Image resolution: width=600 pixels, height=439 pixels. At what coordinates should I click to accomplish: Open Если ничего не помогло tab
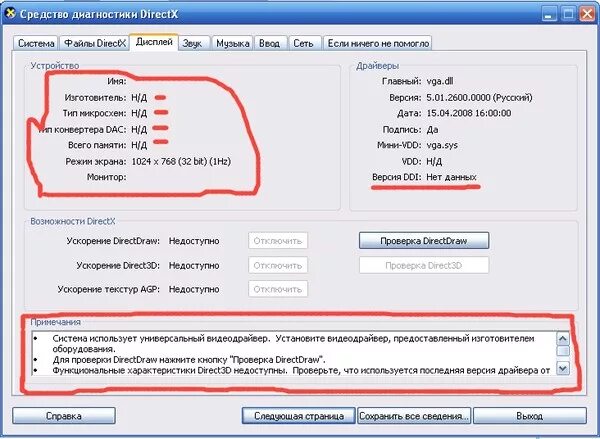pos(378,43)
